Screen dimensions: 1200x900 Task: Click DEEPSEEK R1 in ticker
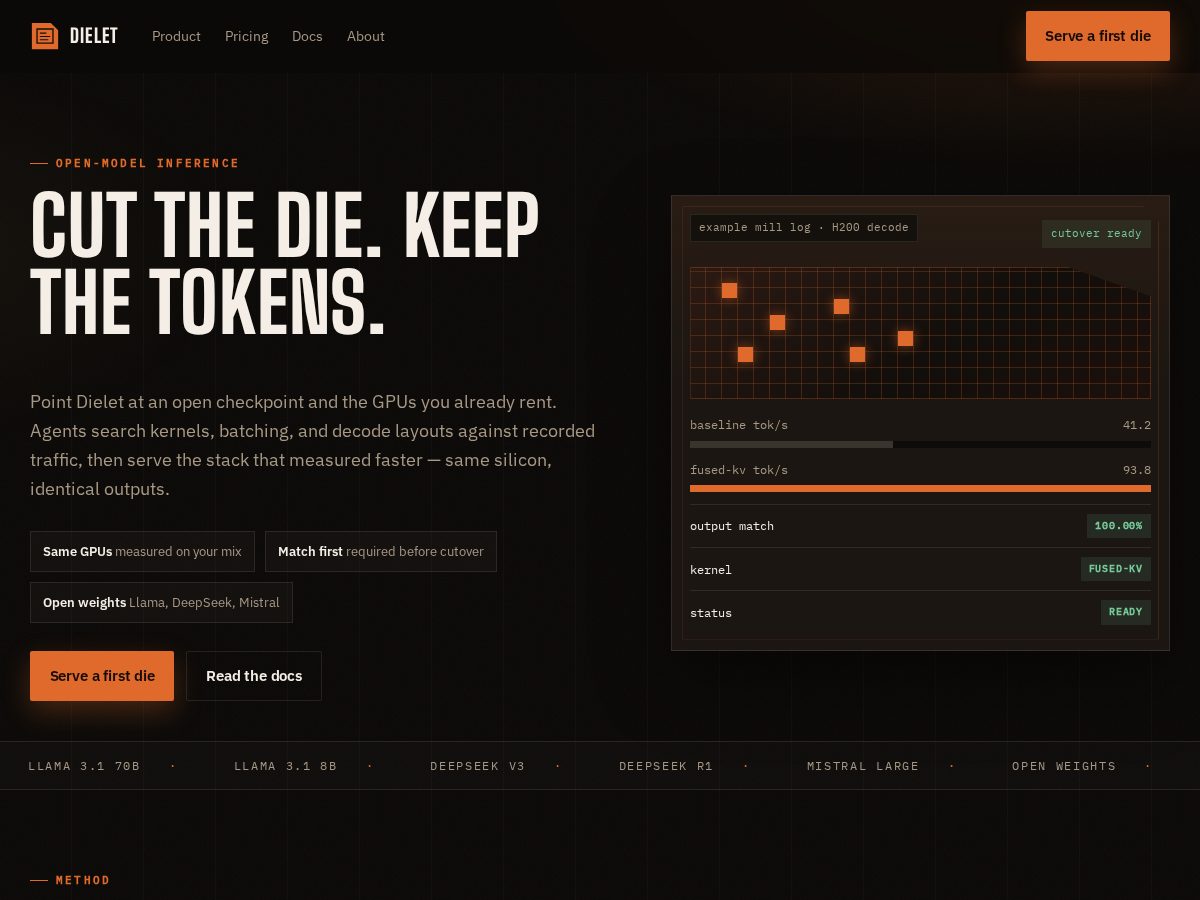(666, 766)
